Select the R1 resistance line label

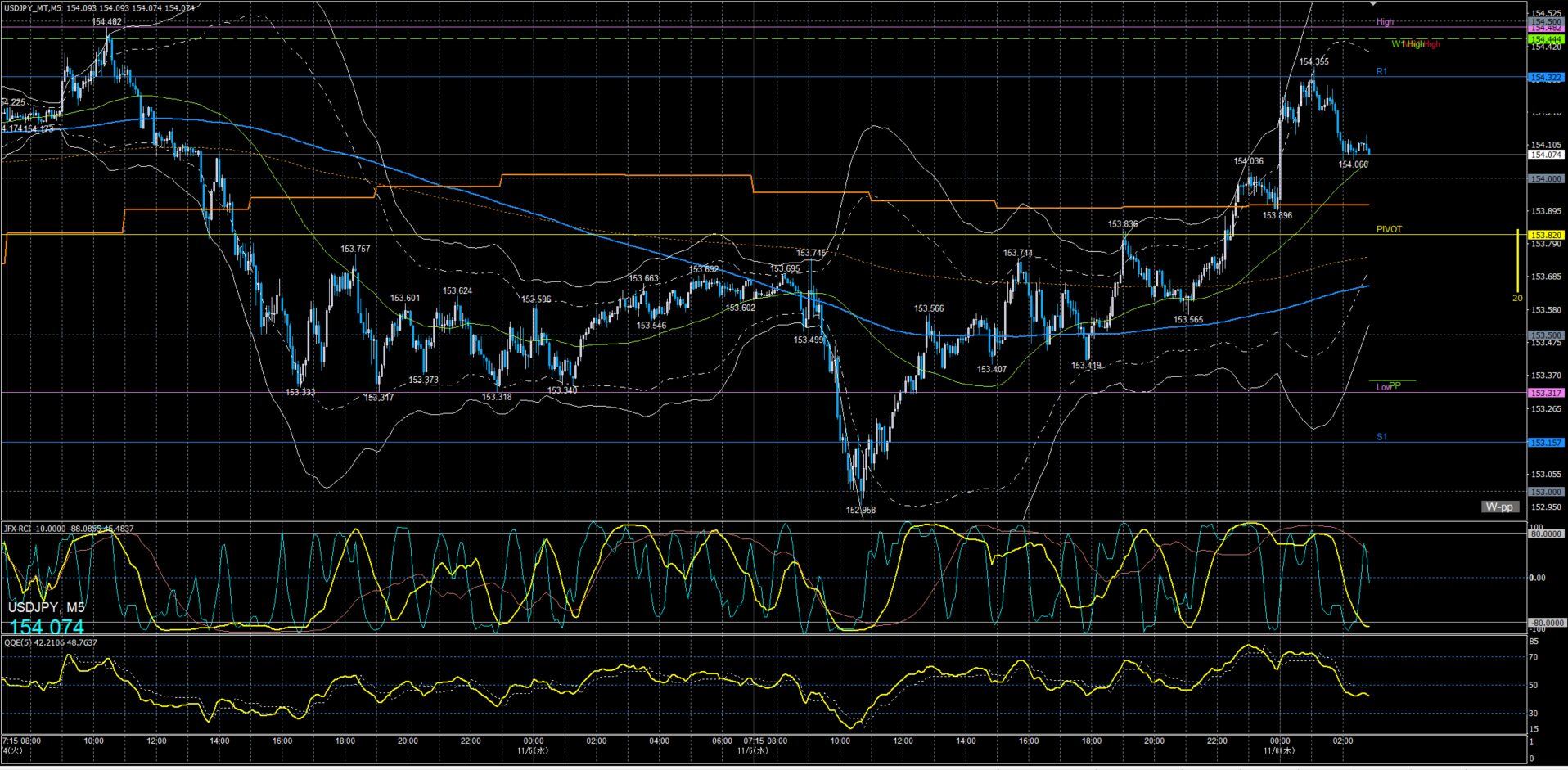1381,72
